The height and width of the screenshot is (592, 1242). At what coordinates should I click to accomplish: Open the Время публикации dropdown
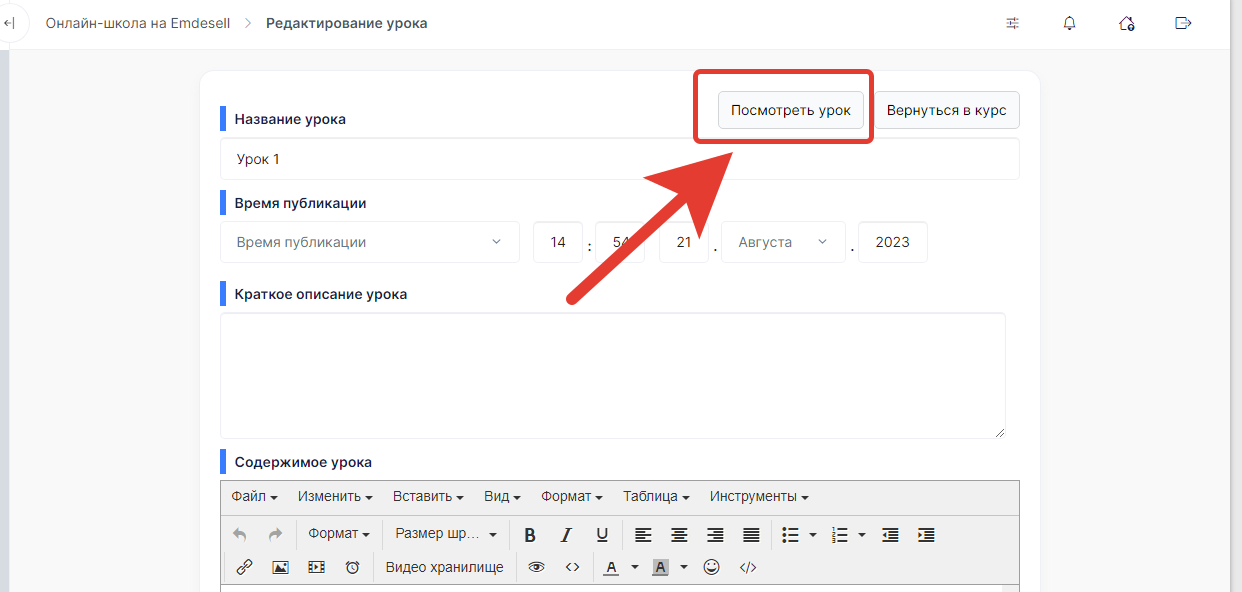pos(370,242)
